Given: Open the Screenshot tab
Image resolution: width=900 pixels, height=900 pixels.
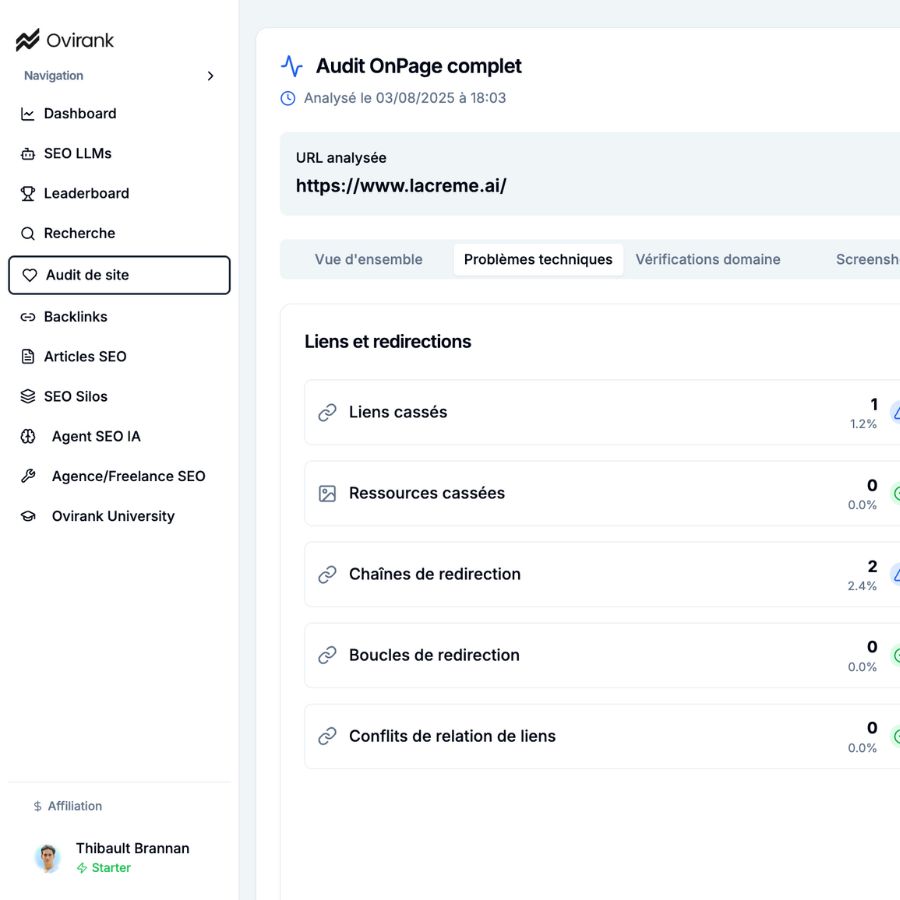Looking at the screenshot, I should pos(867,259).
